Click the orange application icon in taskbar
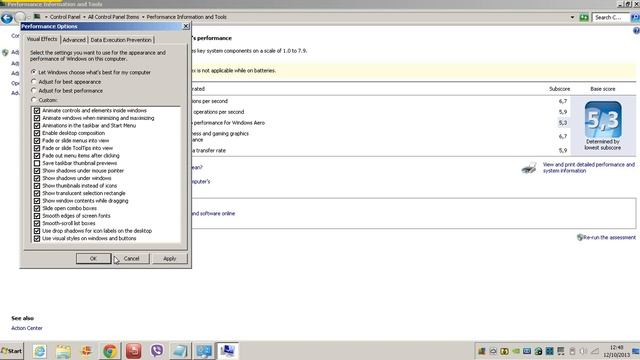640x360 pixels. click(87, 351)
